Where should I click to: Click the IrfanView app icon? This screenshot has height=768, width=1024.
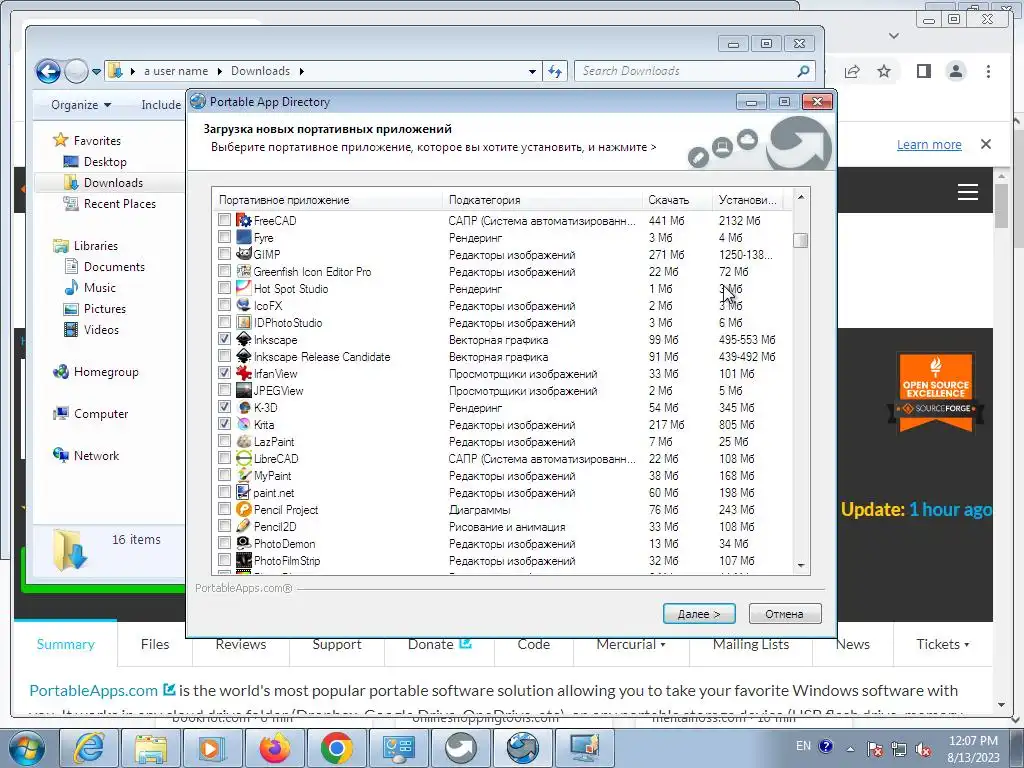click(244, 374)
